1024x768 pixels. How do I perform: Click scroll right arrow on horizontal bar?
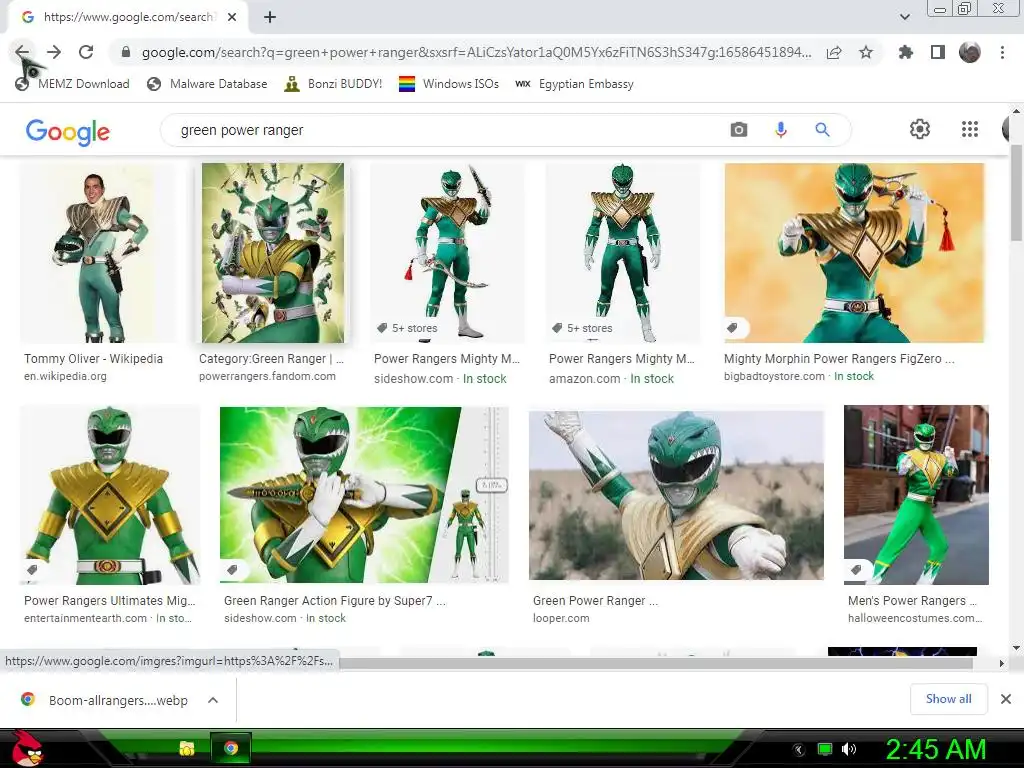click(1001, 664)
